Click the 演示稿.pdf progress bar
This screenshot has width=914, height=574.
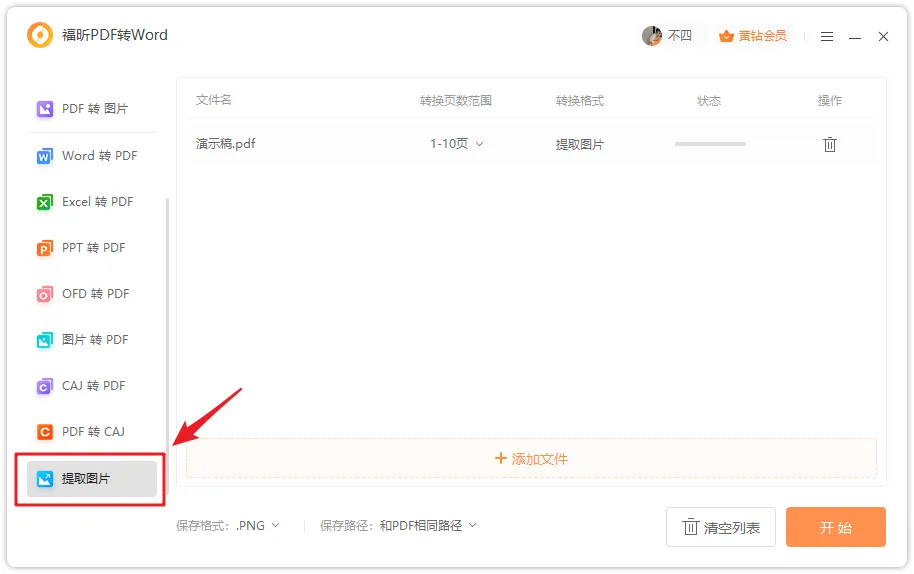pyautogui.click(x=710, y=144)
